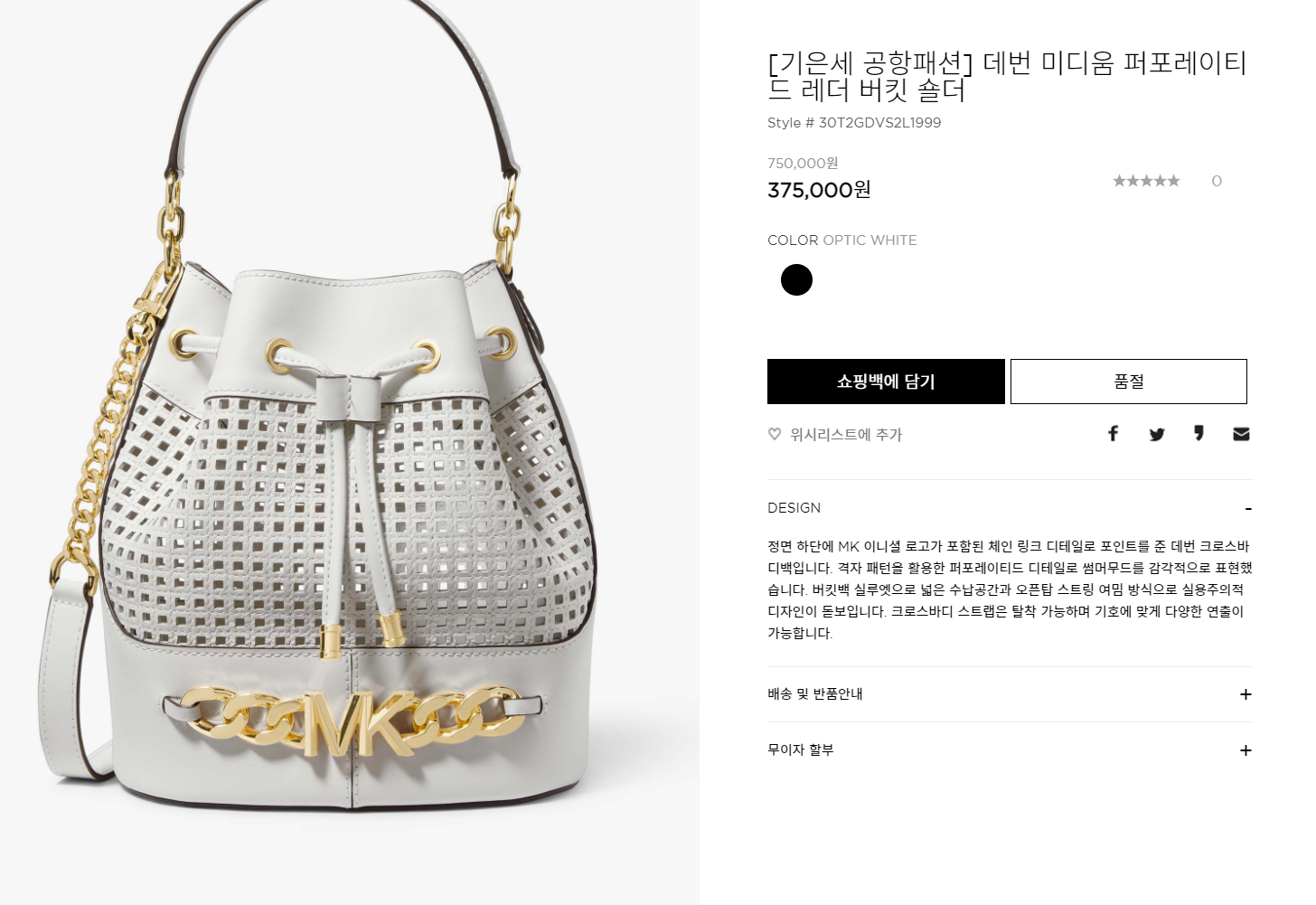1316x905 pixels.
Task: Click the 위시리스트에 추가 text link
Action: (x=846, y=435)
